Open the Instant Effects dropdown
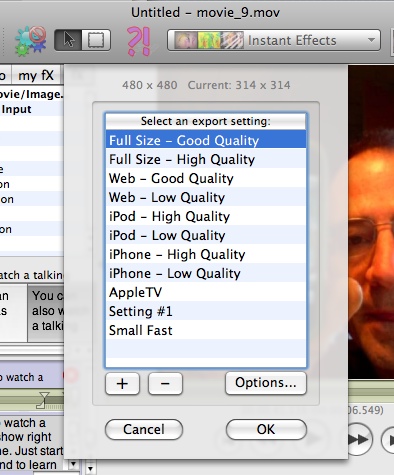394x475 pixels. coord(274,40)
